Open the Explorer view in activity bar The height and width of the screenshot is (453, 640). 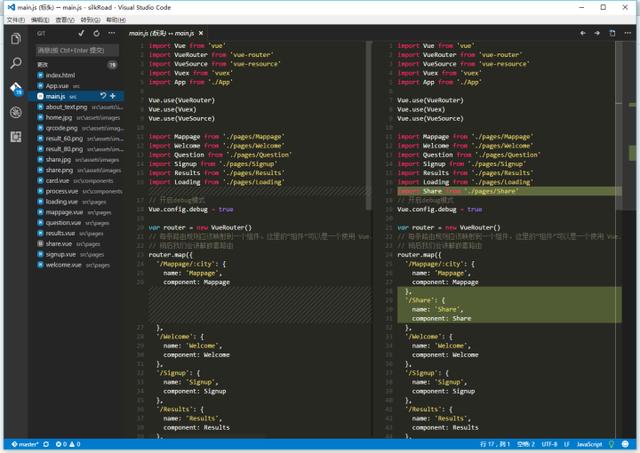(x=16, y=39)
